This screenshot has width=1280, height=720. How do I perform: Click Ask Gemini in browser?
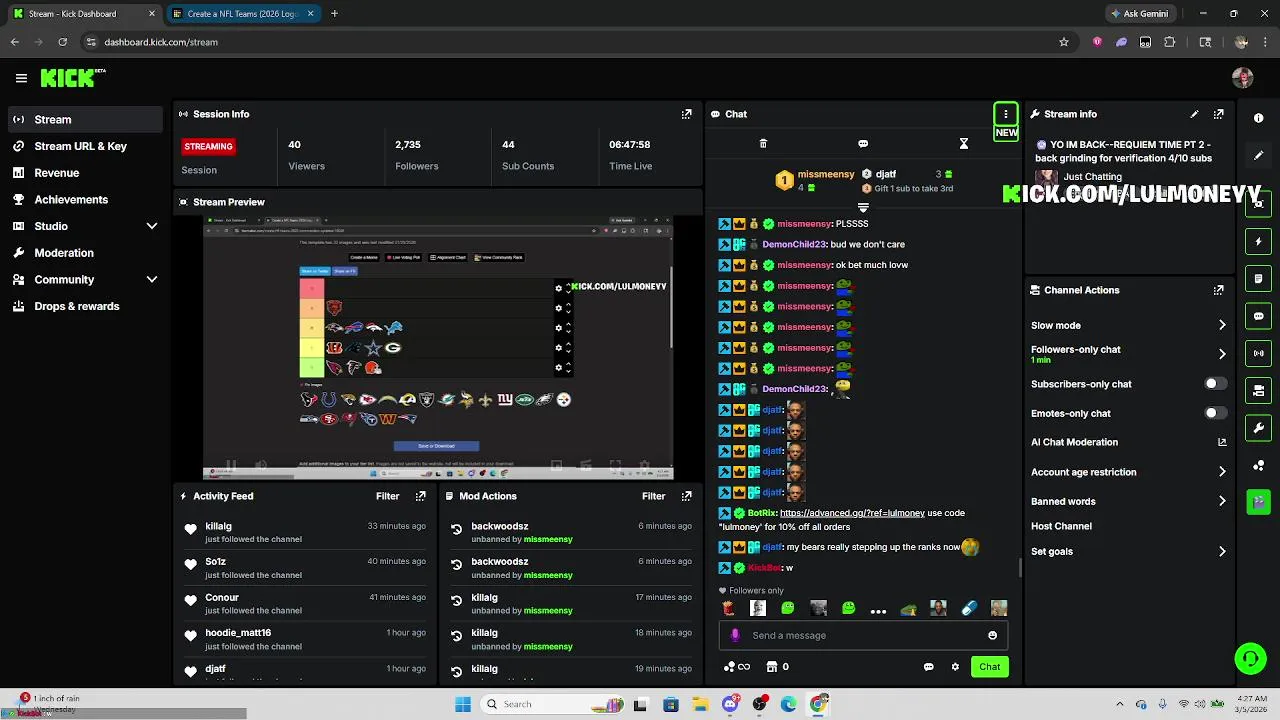1142,14
